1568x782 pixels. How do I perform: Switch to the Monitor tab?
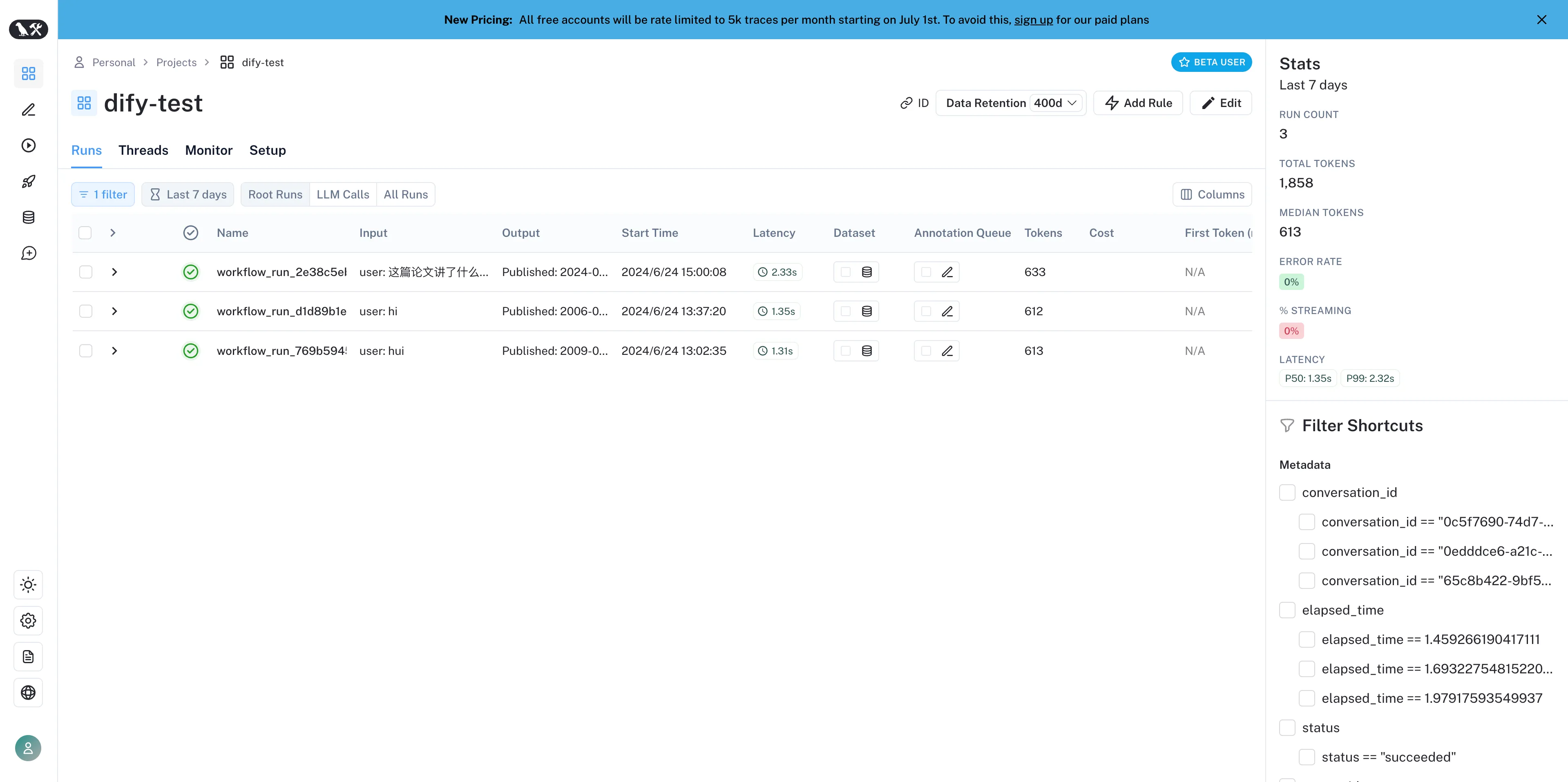point(209,150)
